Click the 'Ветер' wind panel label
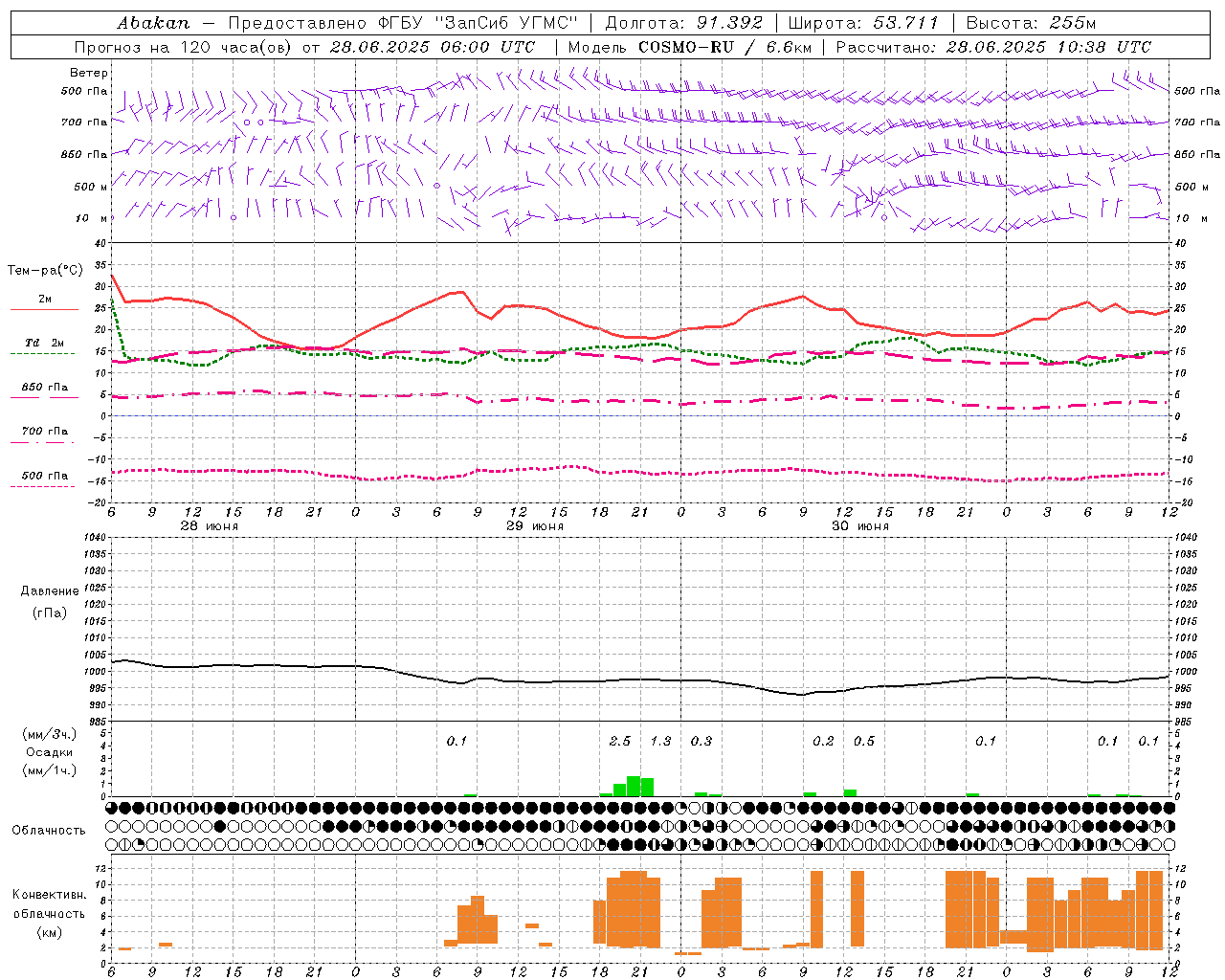Viewport: 1225px width, 980px height. tap(89, 73)
